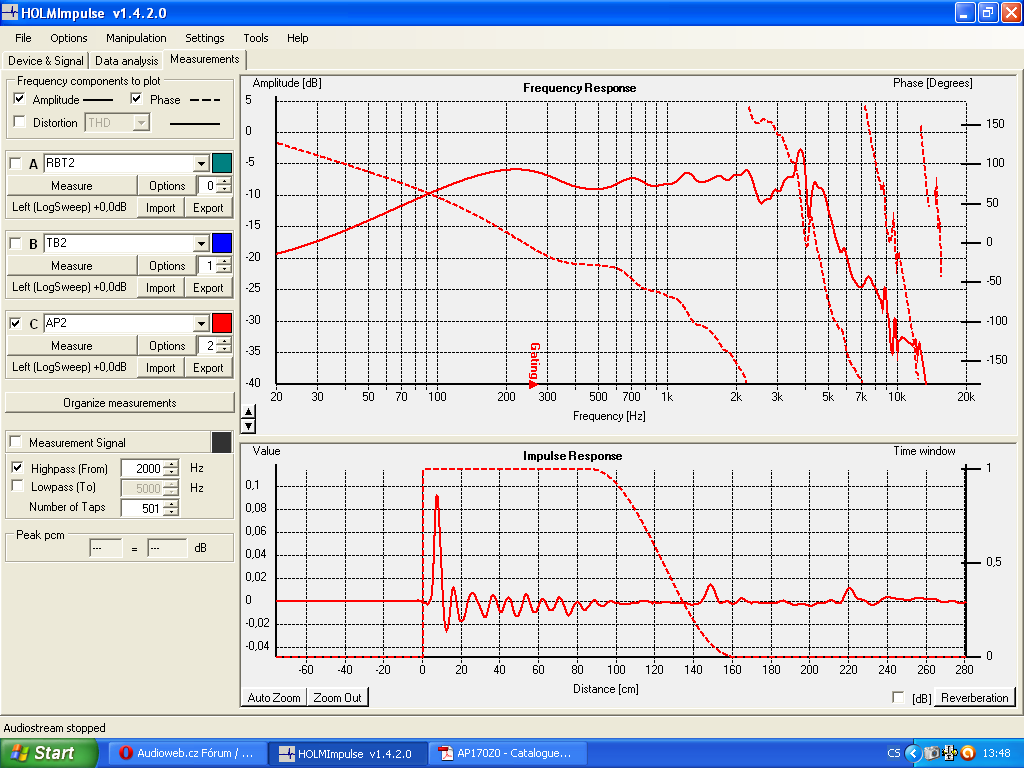Enable the [dB] checkbox under impulse response
The height and width of the screenshot is (768, 1024).
coord(898,697)
